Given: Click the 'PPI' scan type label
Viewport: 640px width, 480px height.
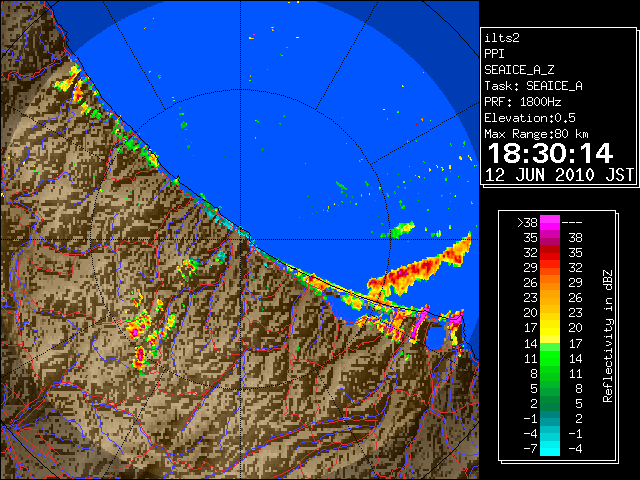Looking at the screenshot, I should point(494,54).
